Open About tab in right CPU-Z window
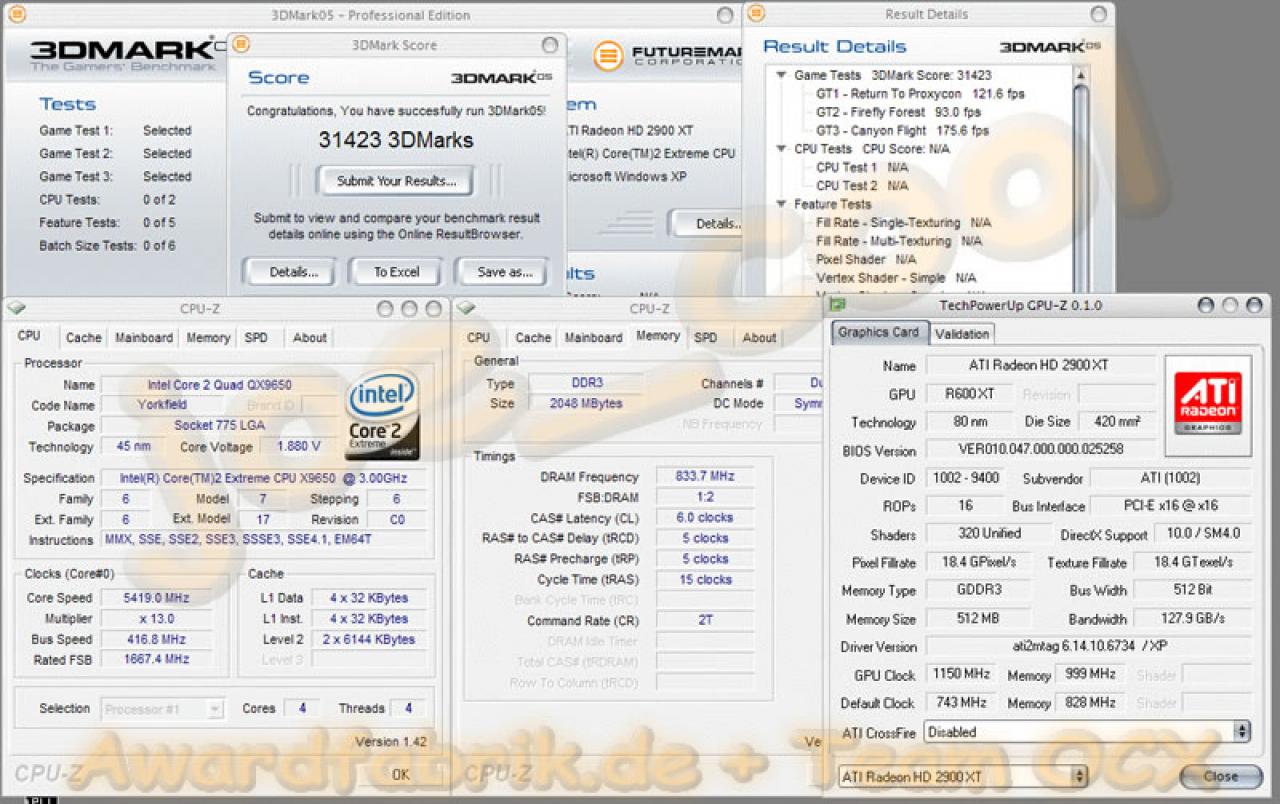1280x804 pixels. click(759, 338)
